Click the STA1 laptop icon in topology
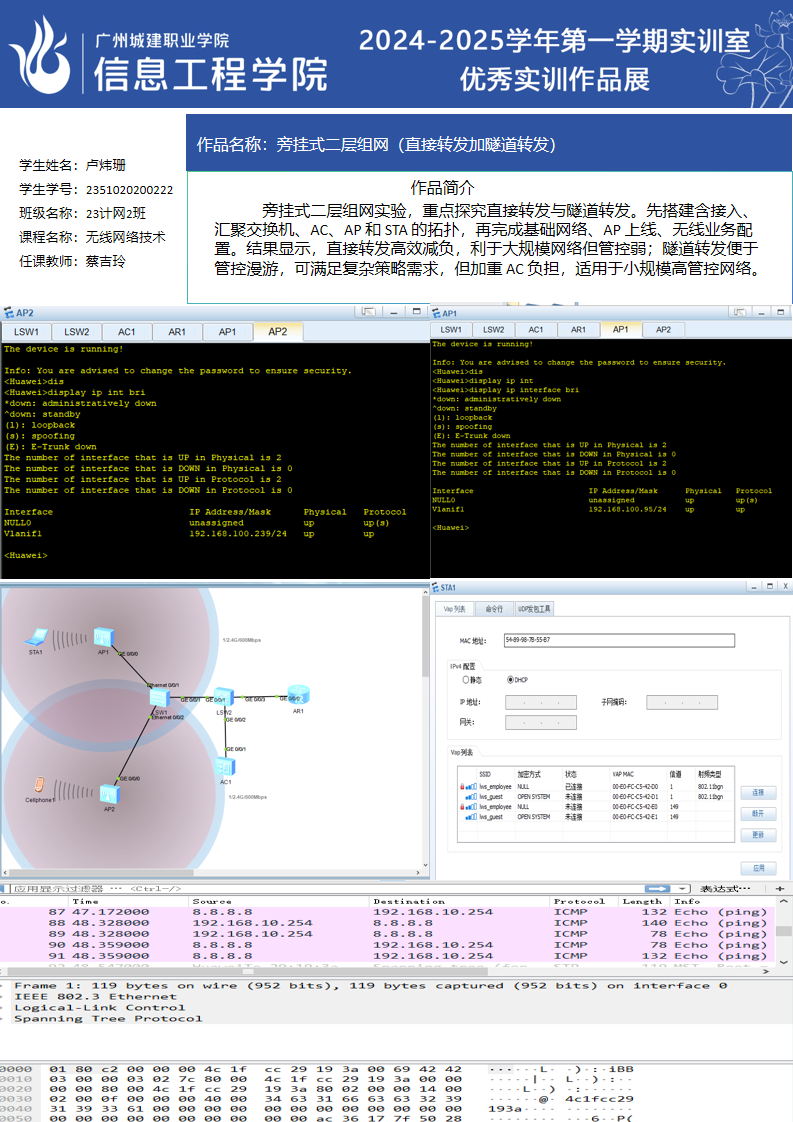Screen dimensions: 793x1122 (37, 636)
